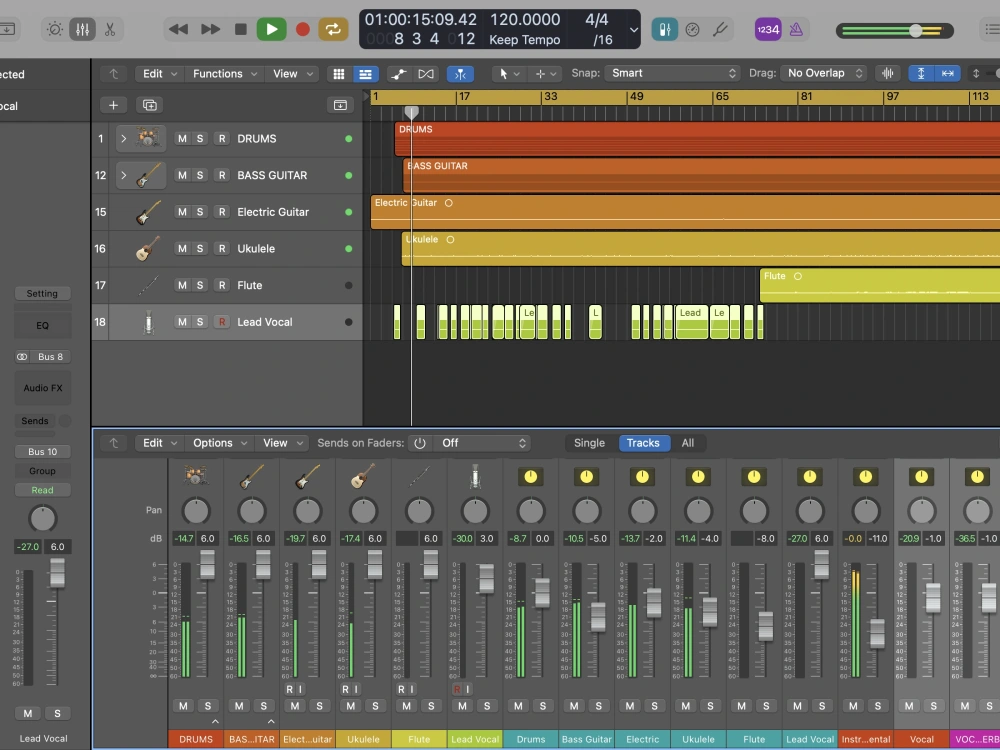
Task: Toggle the purple count-in 1234 button
Action: [768, 29]
